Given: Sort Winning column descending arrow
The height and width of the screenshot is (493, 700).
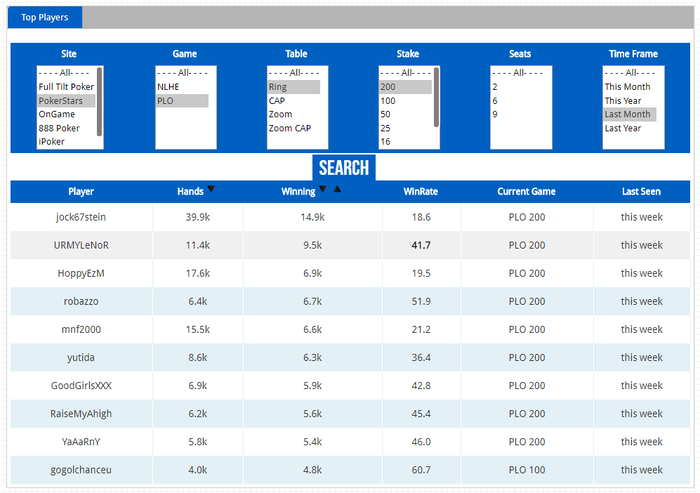Looking at the screenshot, I should [x=323, y=189].
